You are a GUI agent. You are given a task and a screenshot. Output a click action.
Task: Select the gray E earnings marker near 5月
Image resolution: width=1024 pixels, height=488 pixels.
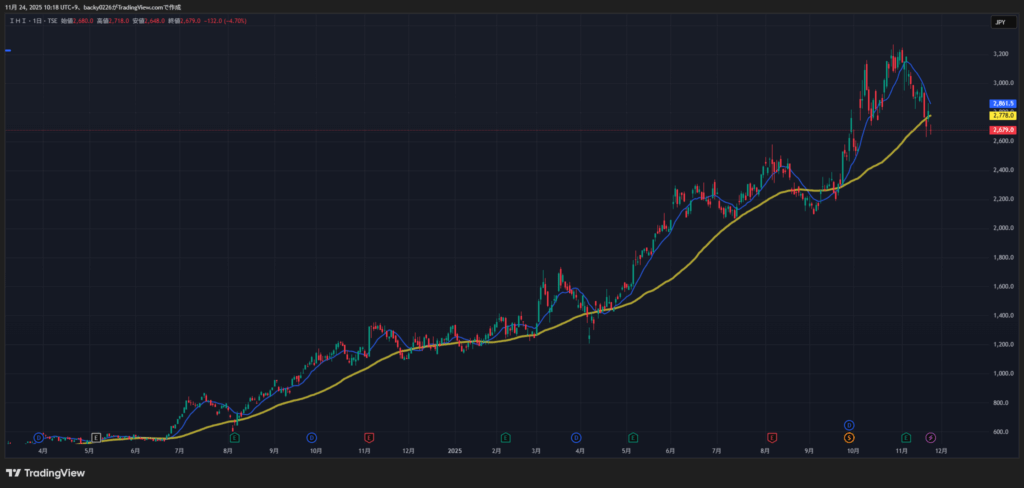coord(96,437)
